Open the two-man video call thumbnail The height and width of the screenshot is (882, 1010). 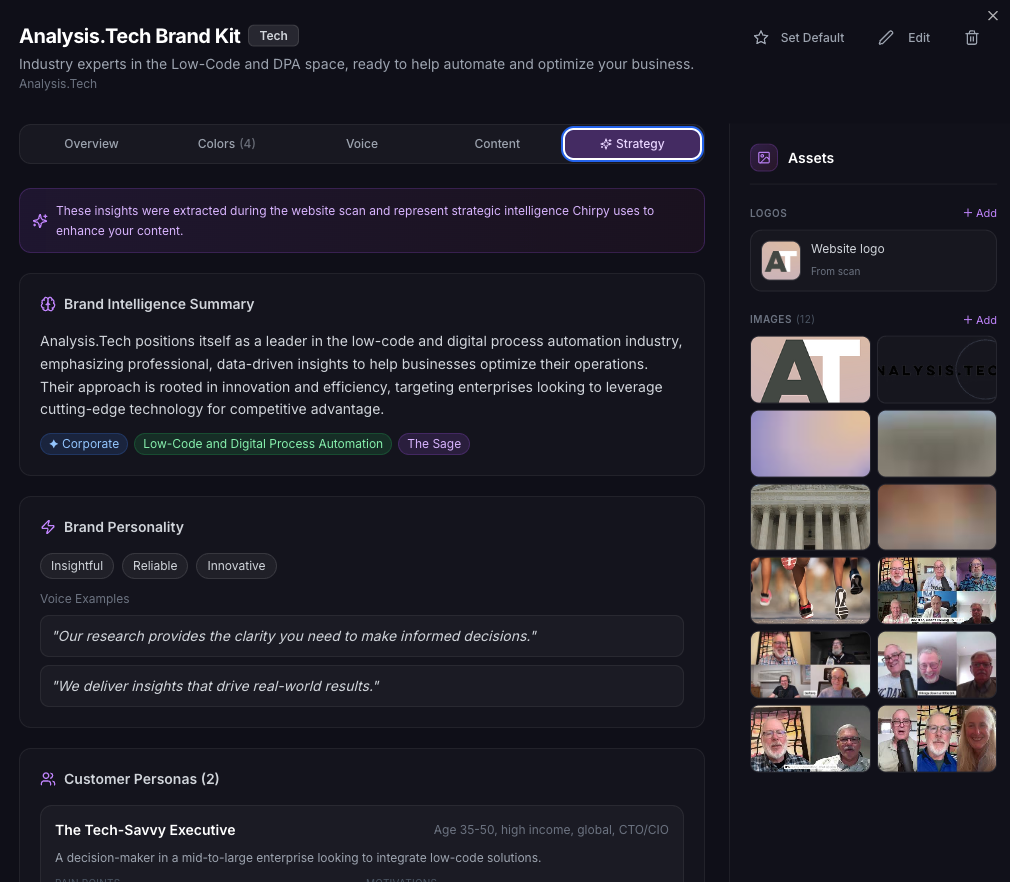pyautogui.click(x=810, y=739)
